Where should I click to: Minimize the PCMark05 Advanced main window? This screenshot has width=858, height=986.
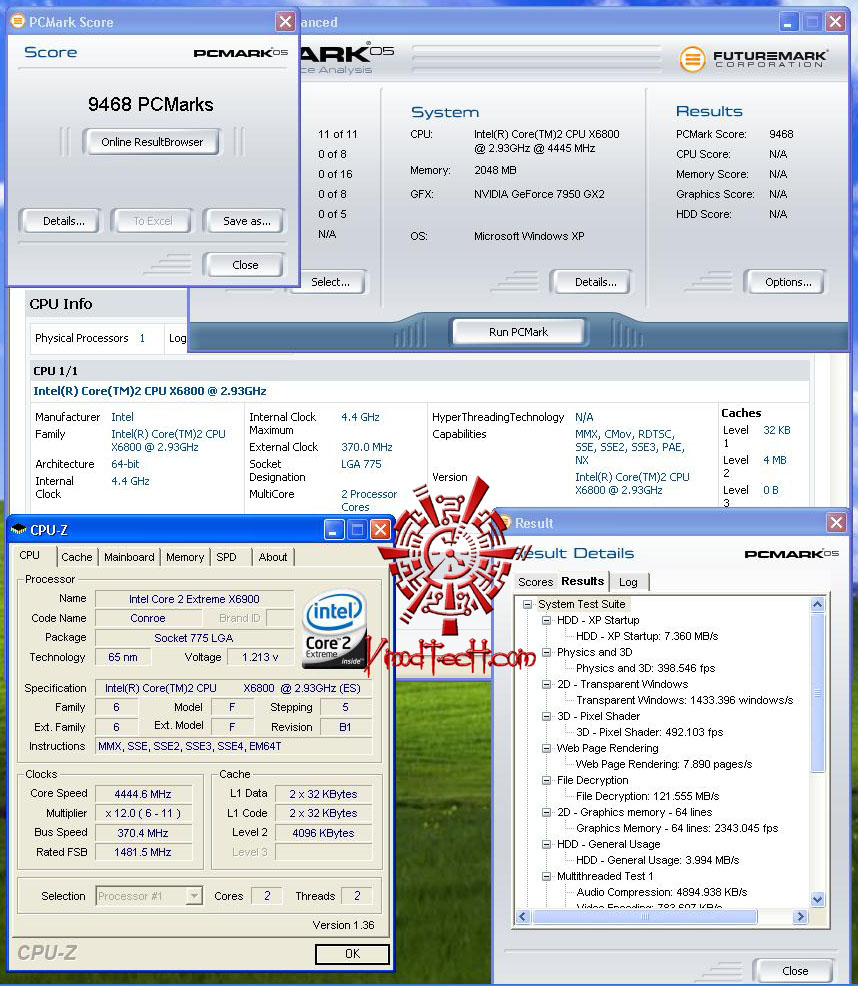pos(789,22)
